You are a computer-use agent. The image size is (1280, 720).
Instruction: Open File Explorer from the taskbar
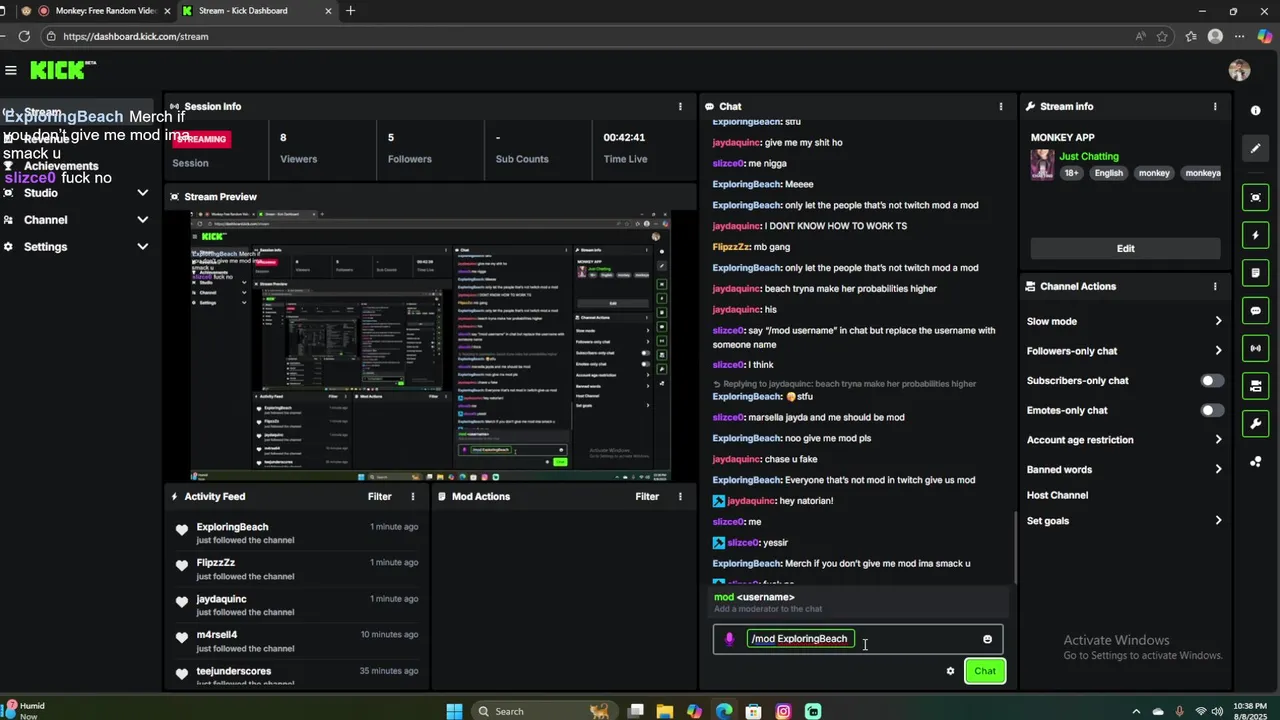665,711
